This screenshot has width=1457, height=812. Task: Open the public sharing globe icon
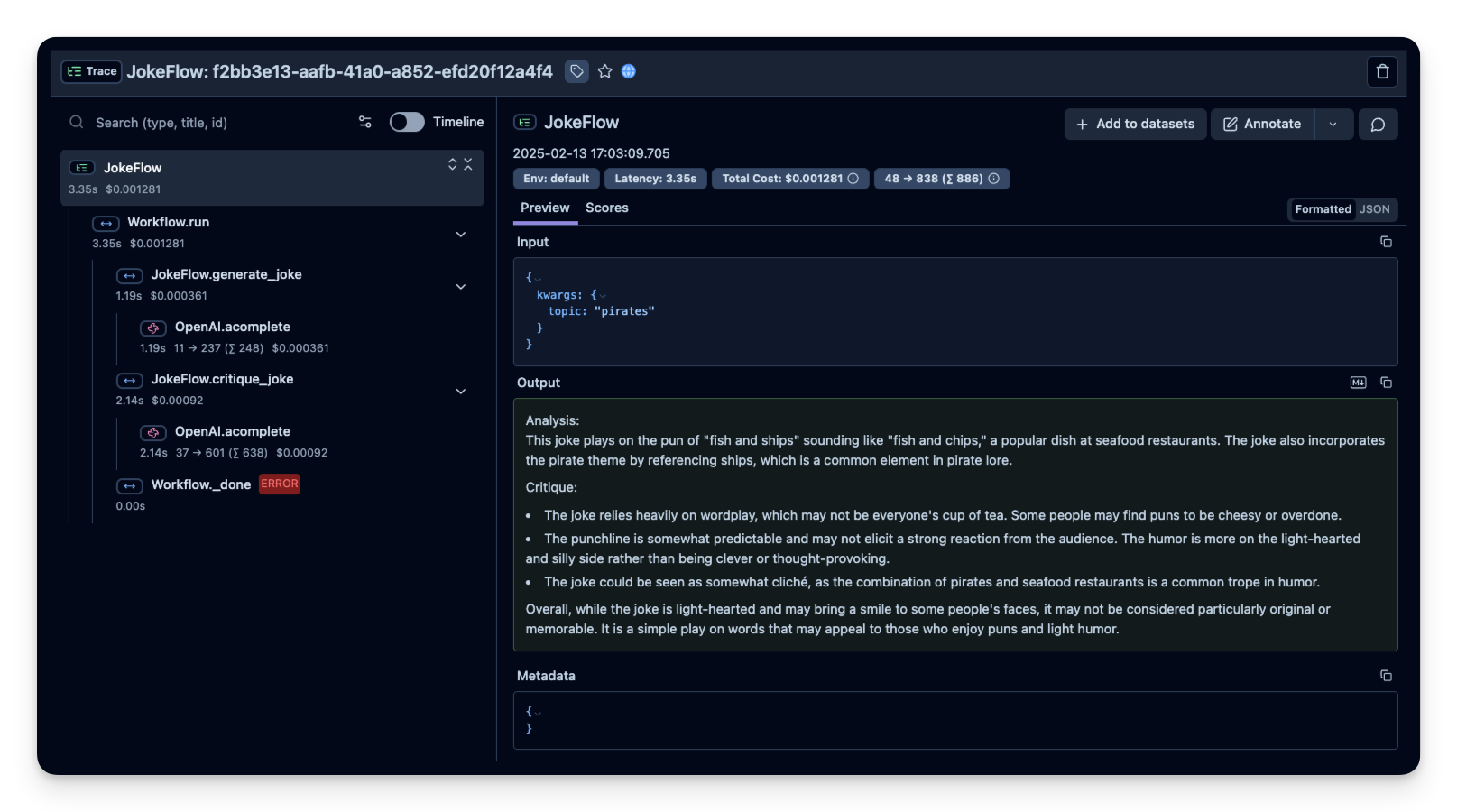pos(628,71)
